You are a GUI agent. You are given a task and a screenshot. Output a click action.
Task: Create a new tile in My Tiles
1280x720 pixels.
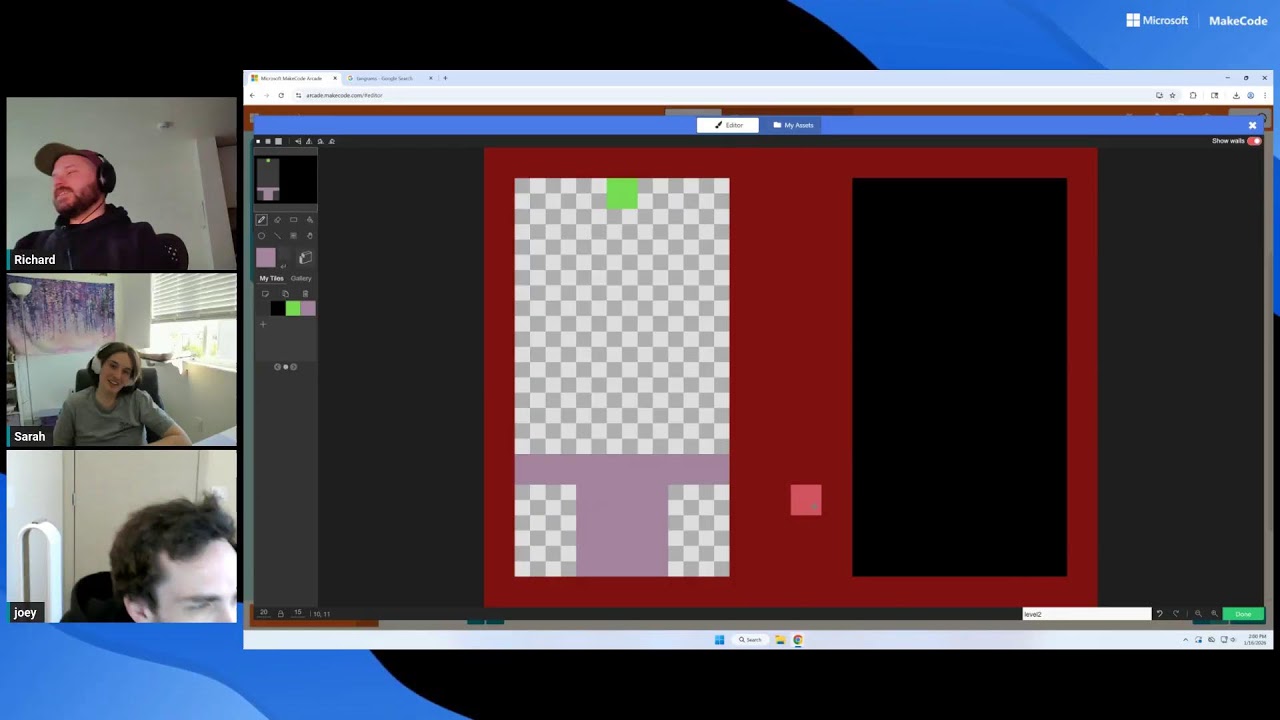[265, 293]
